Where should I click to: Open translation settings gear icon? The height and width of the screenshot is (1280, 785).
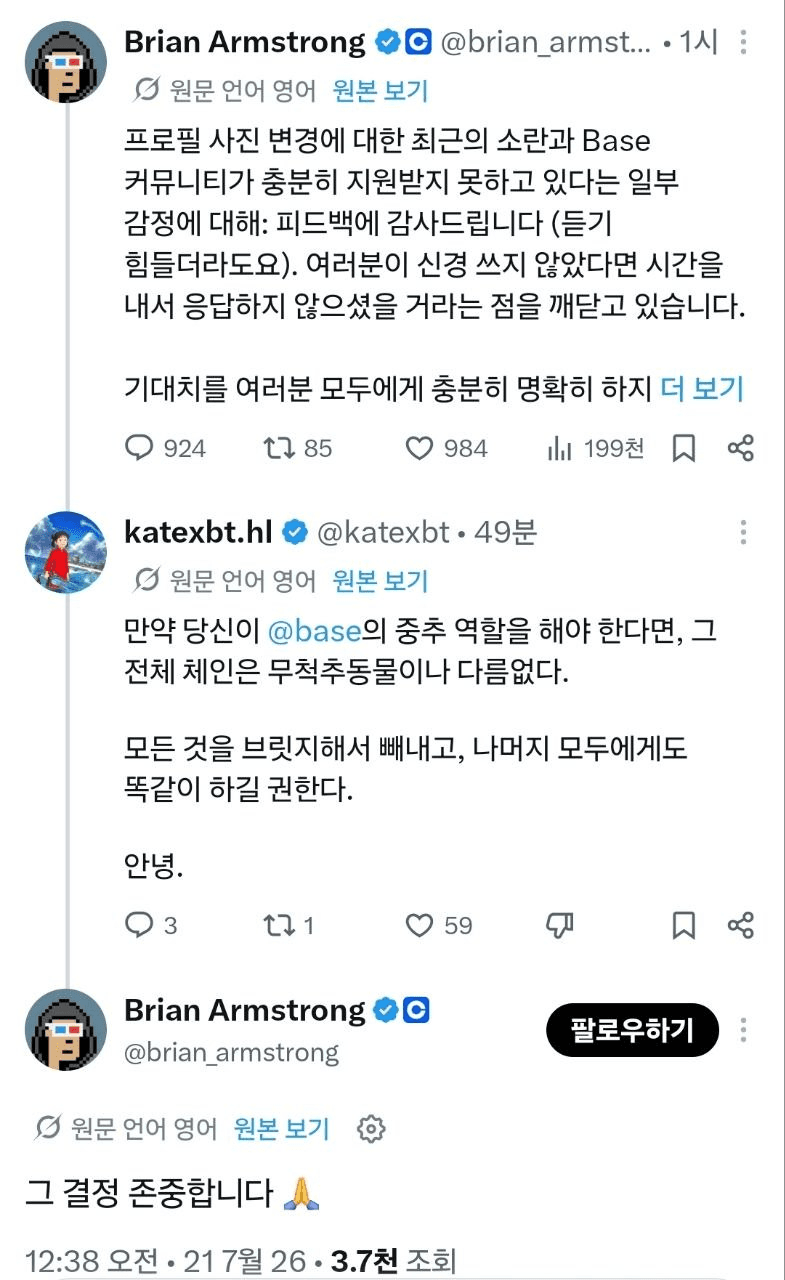tap(371, 1129)
